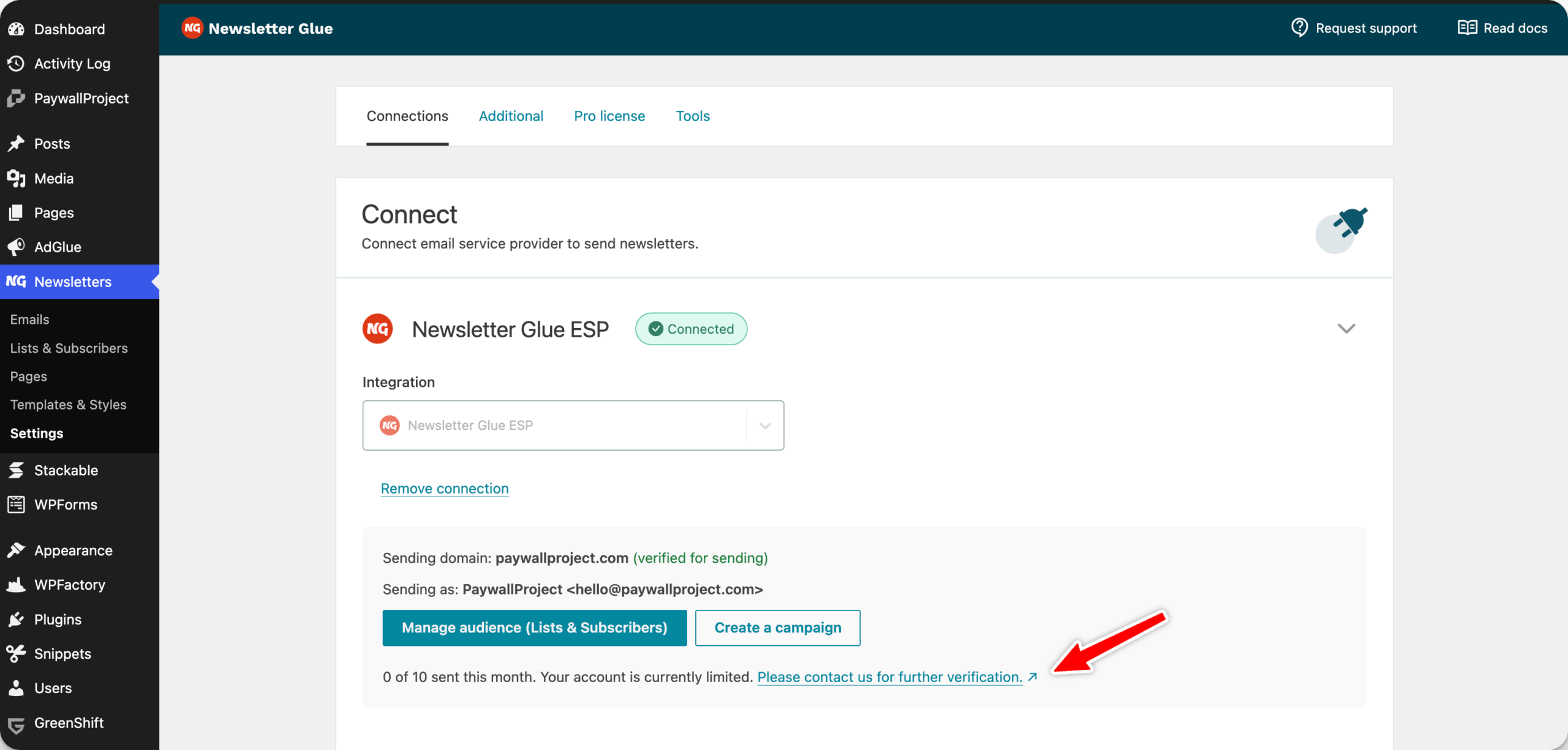1568x750 pixels.
Task: Select Settings in Newsletters submenu
Action: [37, 433]
